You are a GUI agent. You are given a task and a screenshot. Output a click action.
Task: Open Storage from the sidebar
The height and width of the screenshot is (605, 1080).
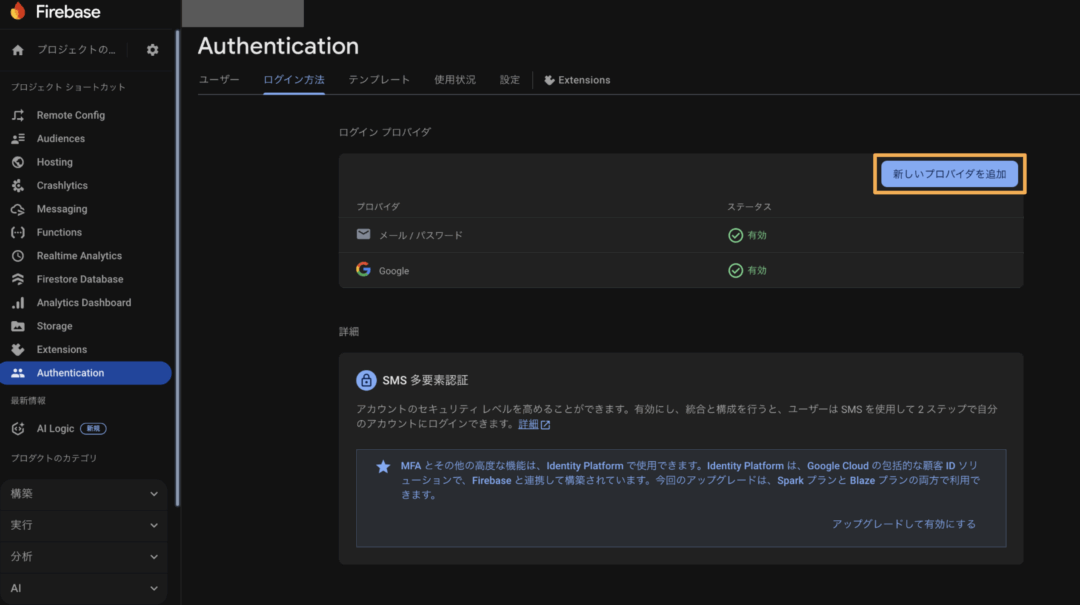coord(54,326)
